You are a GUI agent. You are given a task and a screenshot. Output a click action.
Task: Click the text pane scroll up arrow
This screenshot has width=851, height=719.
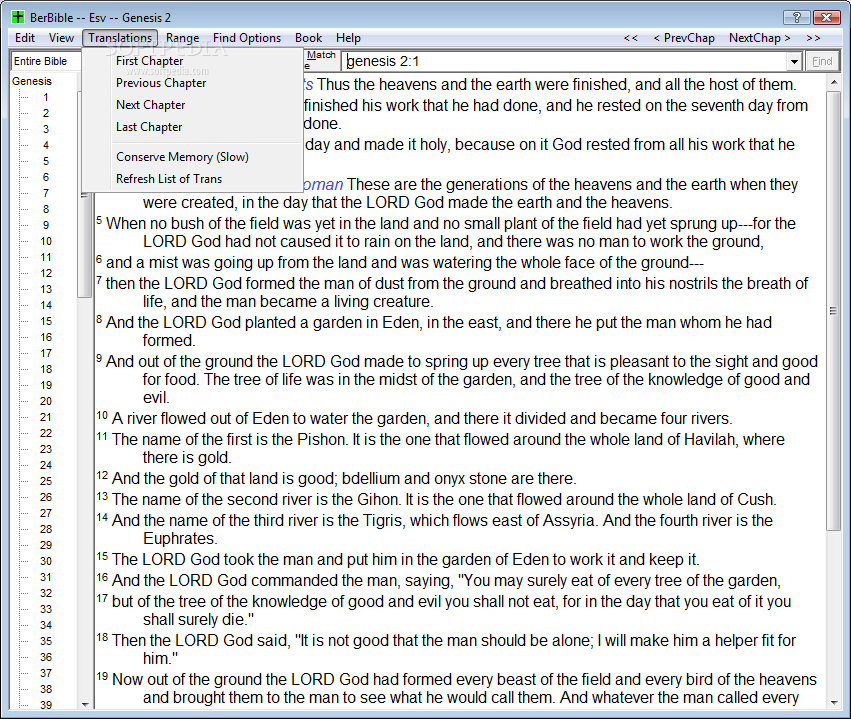pyautogui.click(x=834, y=82)
